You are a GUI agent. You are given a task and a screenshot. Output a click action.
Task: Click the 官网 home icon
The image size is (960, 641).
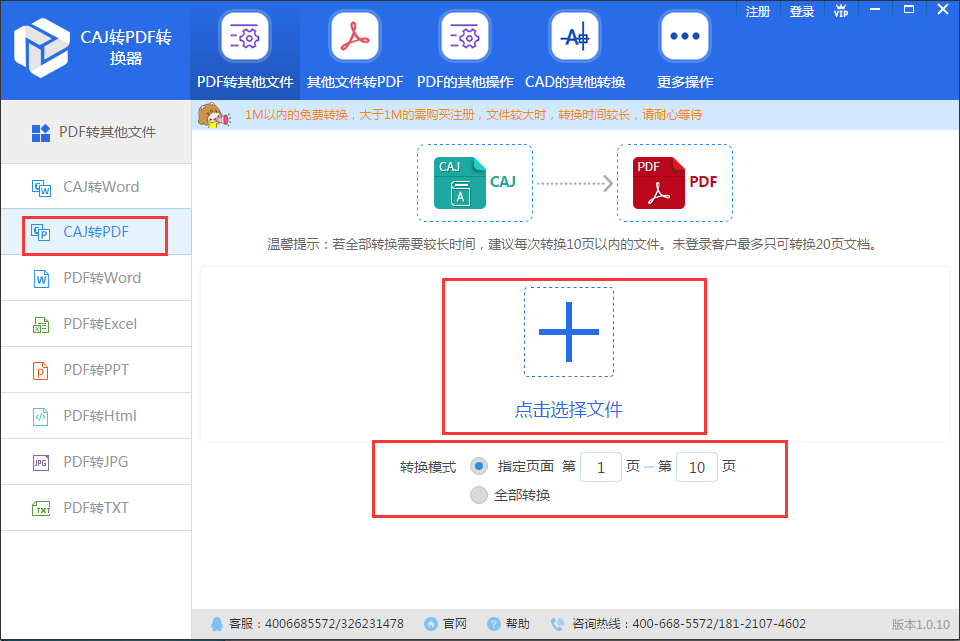pos(431,624)
